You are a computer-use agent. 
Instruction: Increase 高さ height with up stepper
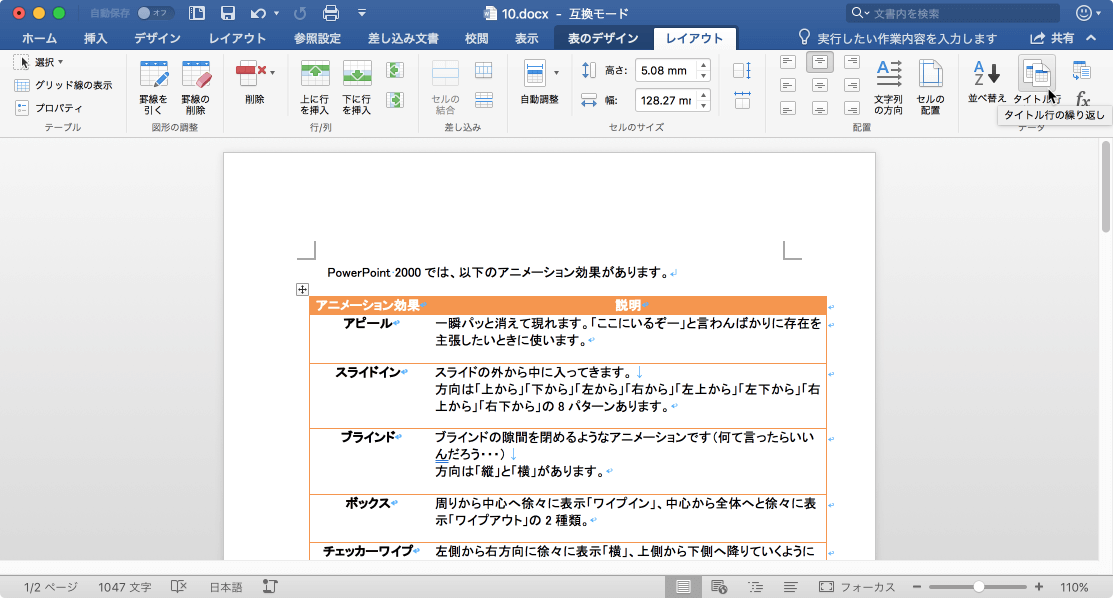point(703,65)
